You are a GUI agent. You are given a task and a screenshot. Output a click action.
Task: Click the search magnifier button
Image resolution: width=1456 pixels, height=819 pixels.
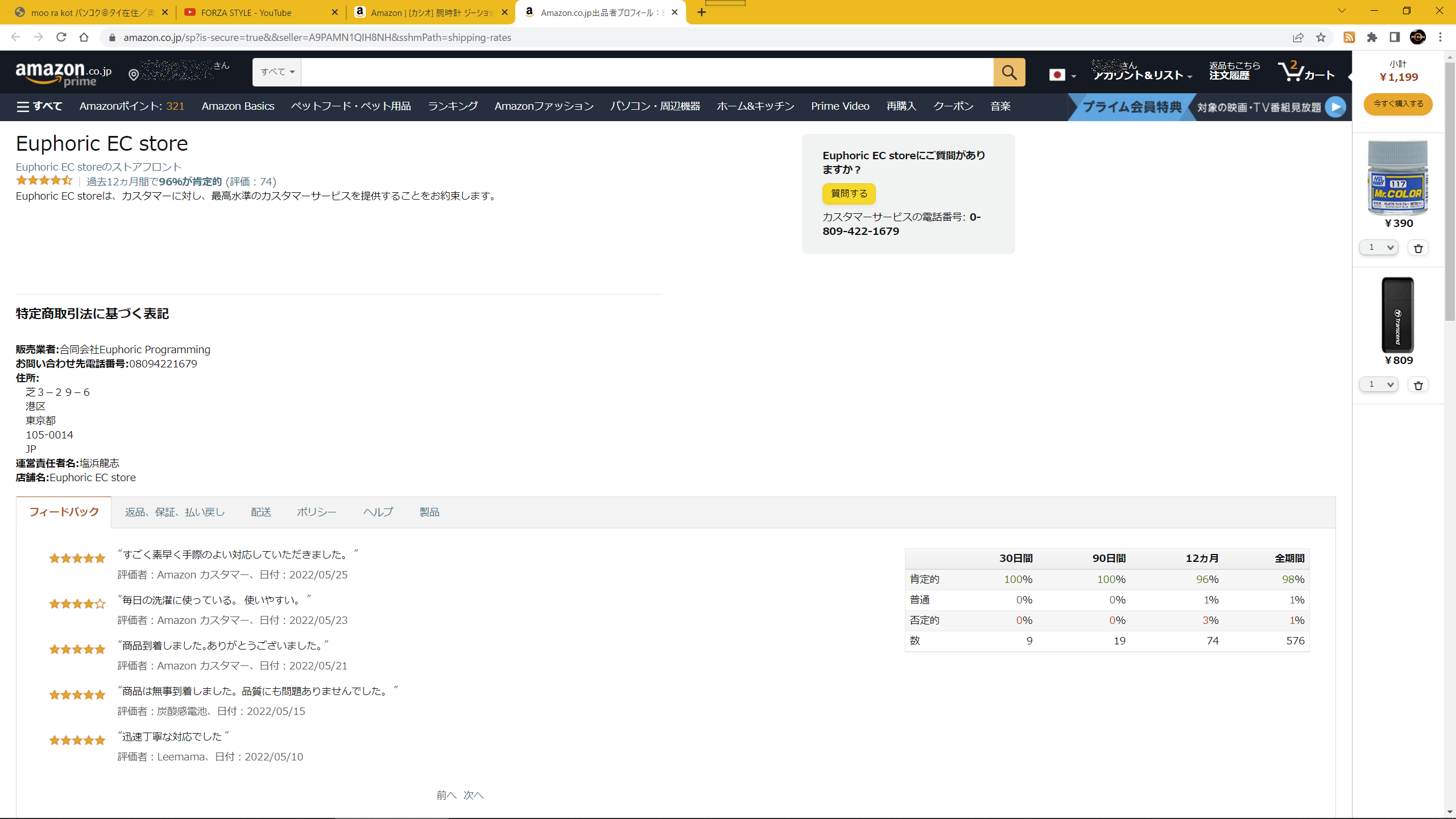coord(1009,72)
